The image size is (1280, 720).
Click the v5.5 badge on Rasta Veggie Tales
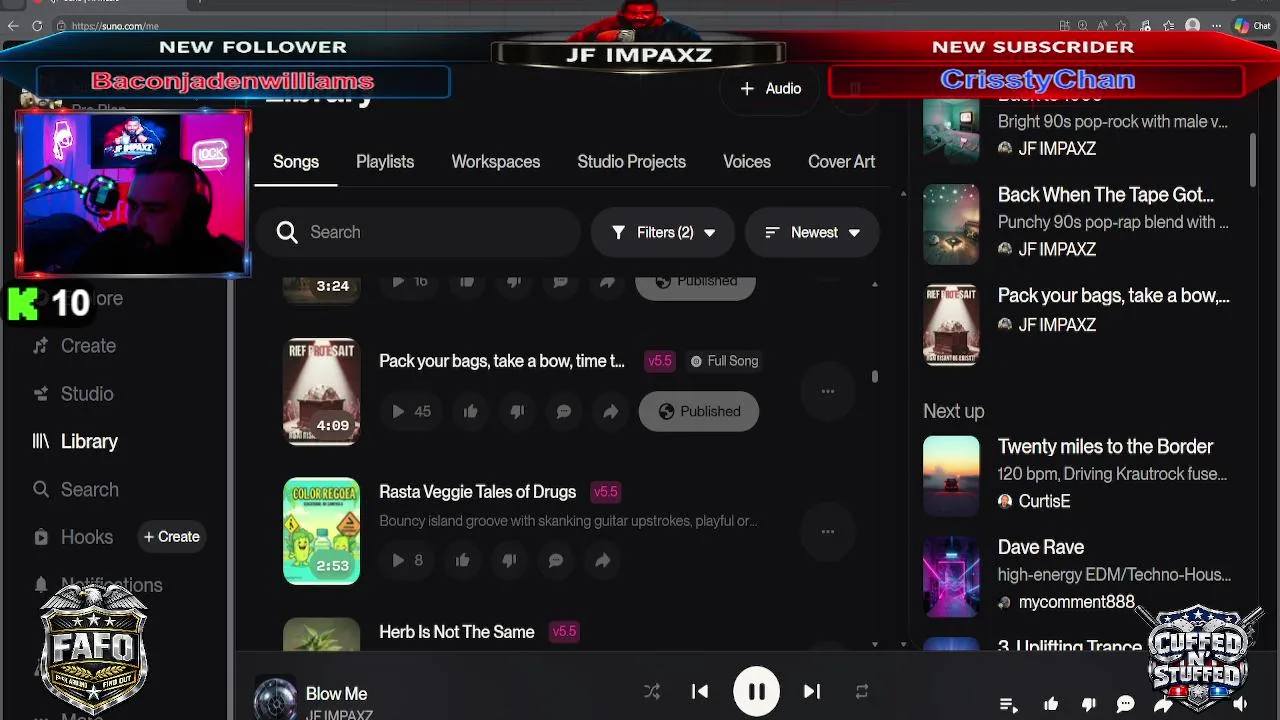point(606,492)
